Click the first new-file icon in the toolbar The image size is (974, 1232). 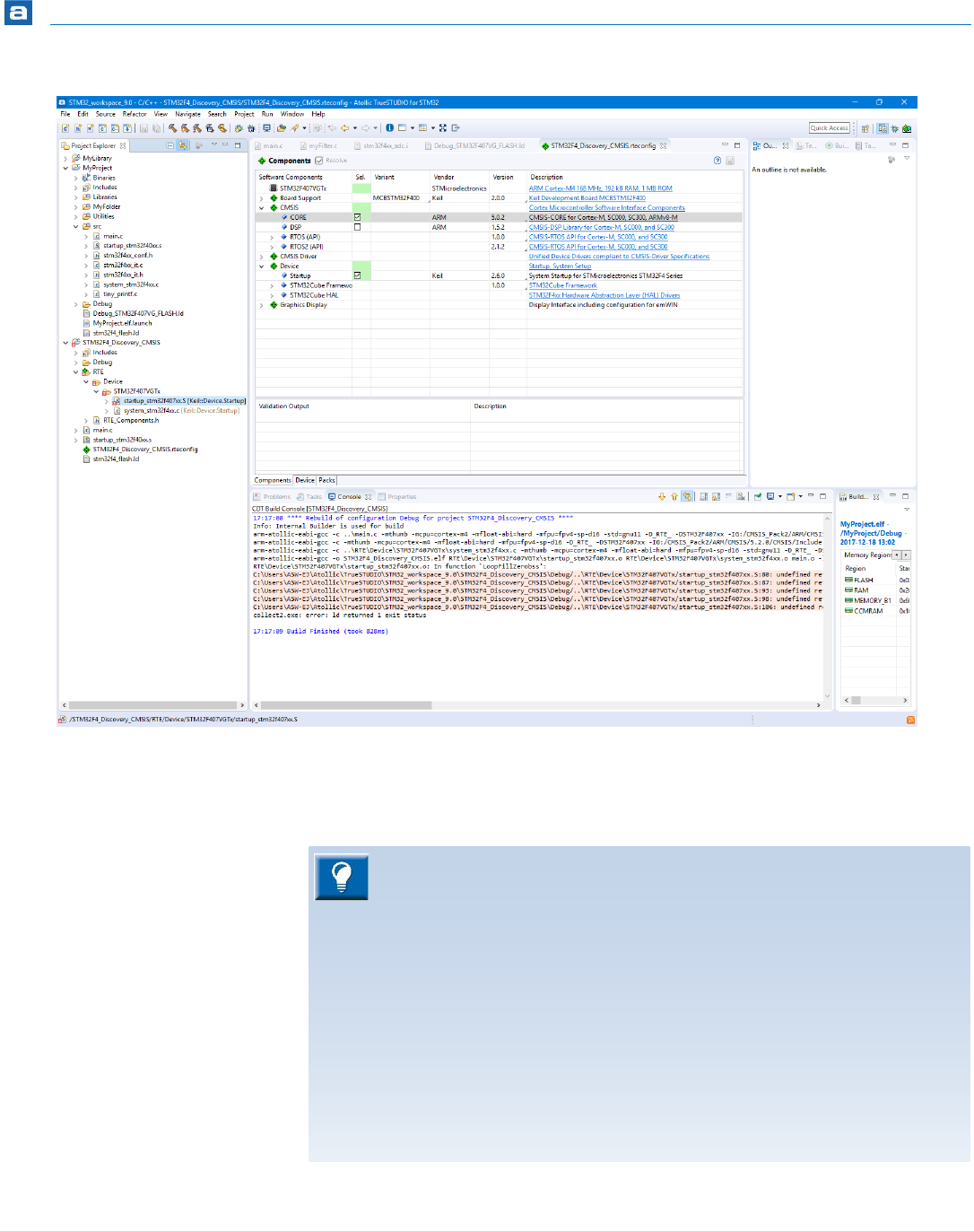(x=65, y=128)
